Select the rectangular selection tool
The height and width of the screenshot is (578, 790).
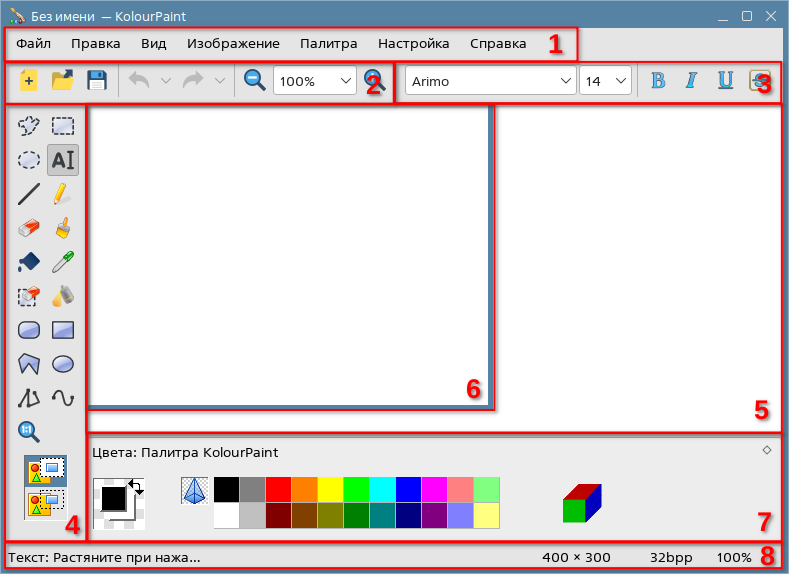click(x=63, y=126)
